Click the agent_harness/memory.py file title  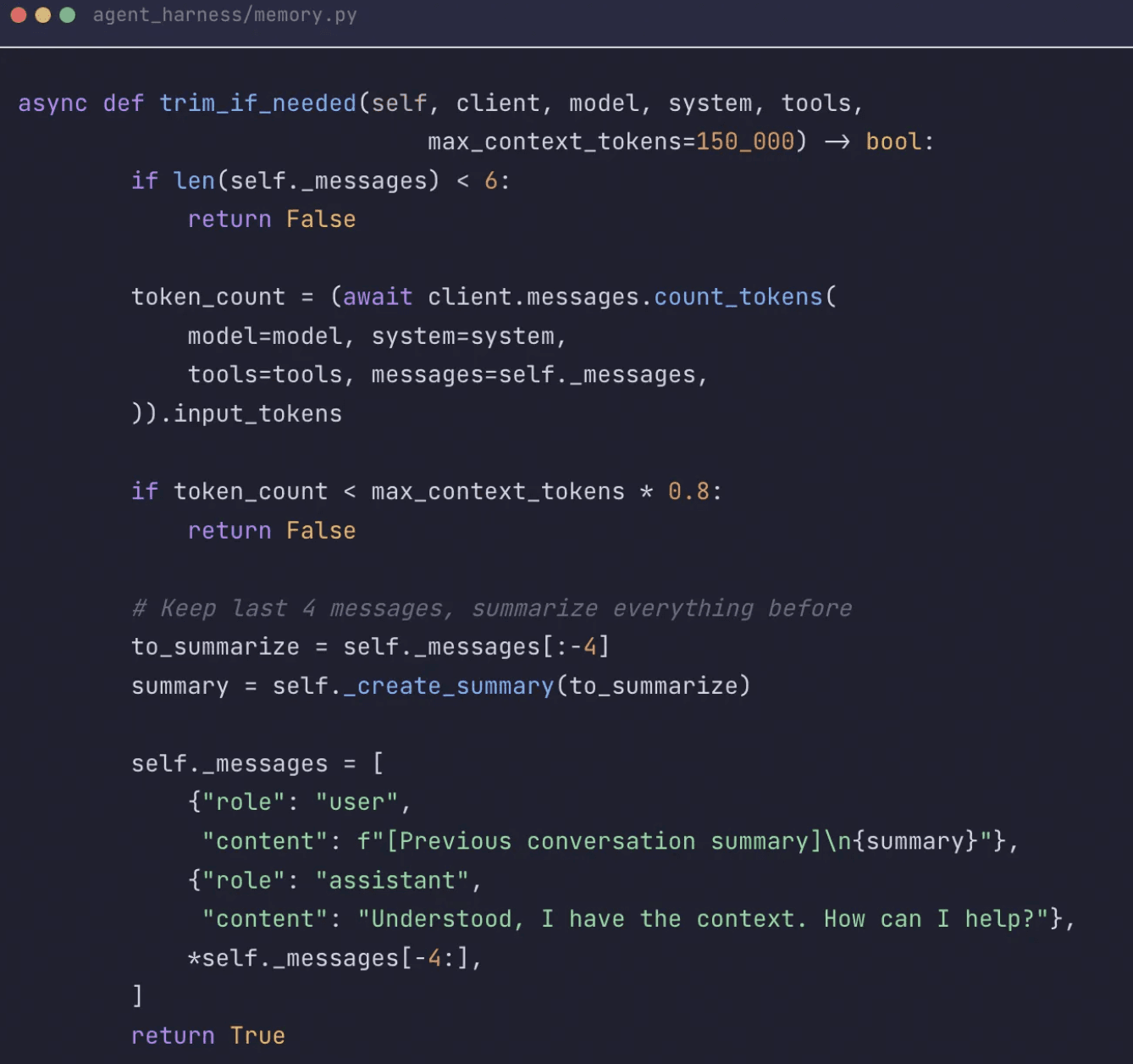coord(224,15)
